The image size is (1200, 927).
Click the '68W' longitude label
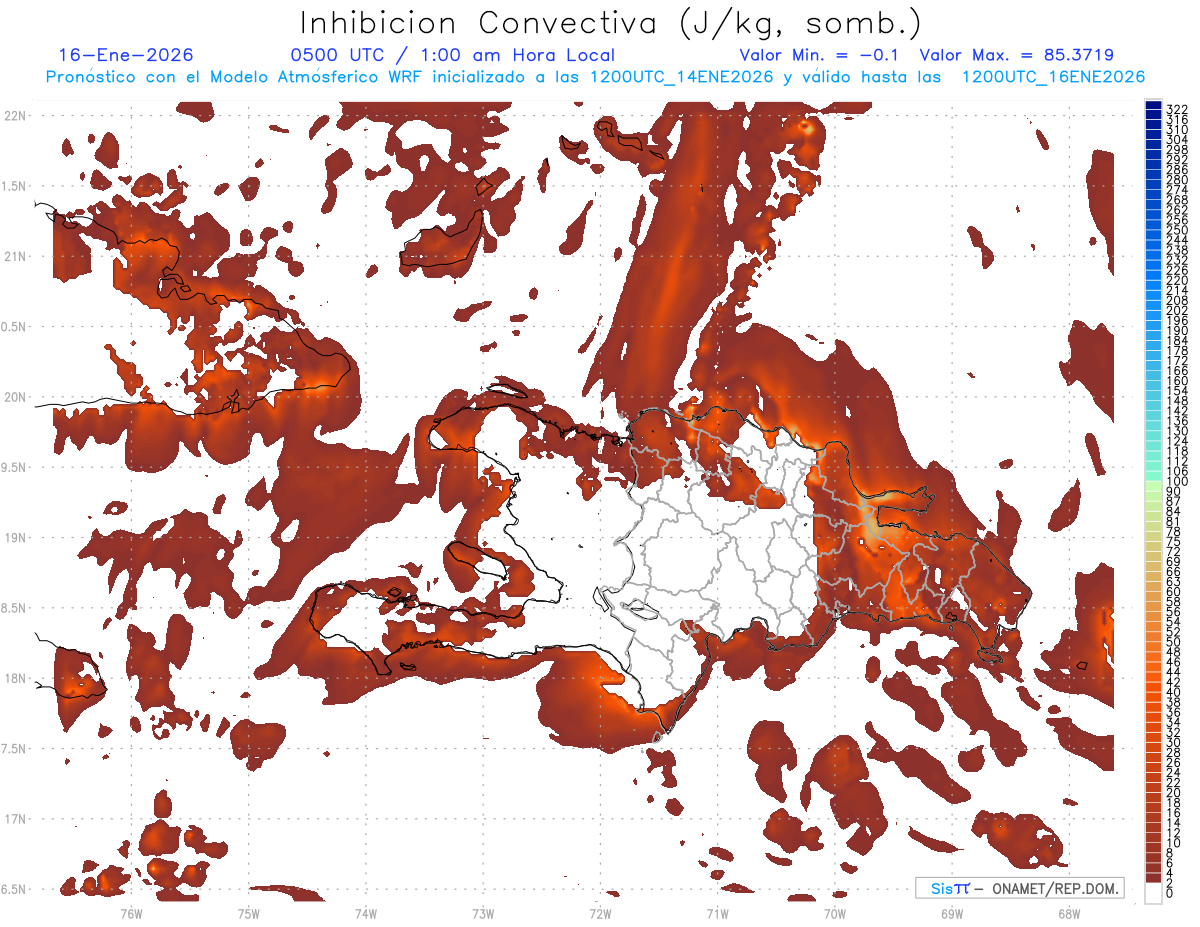pos(1069,913)
